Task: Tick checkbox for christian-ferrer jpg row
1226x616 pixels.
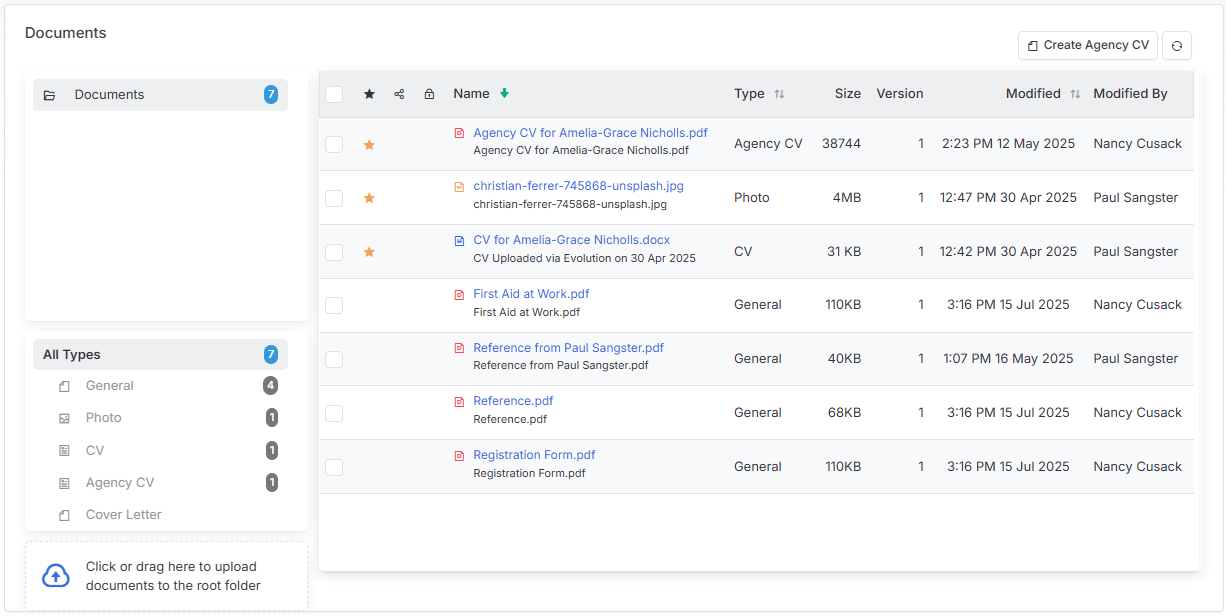Action: coord(334,198)
